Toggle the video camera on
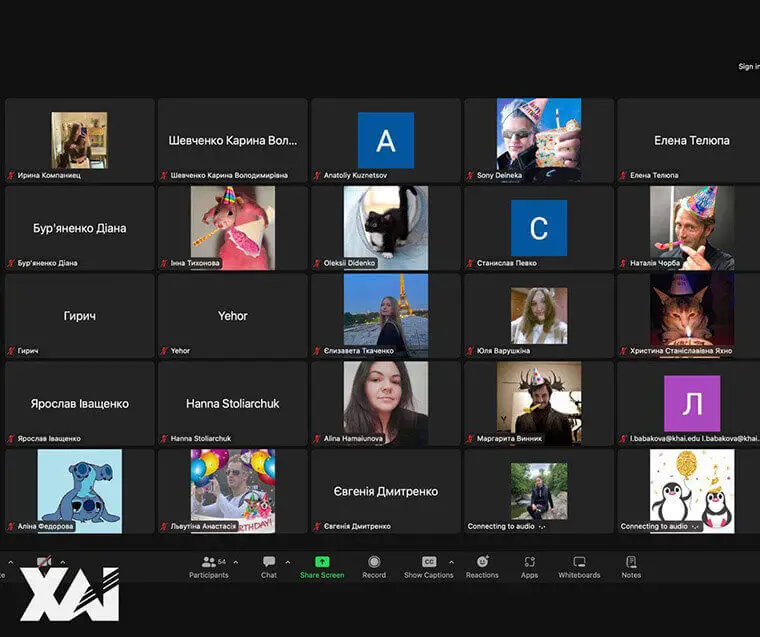This screenshot has width=760, height=637. click(44, 563)
